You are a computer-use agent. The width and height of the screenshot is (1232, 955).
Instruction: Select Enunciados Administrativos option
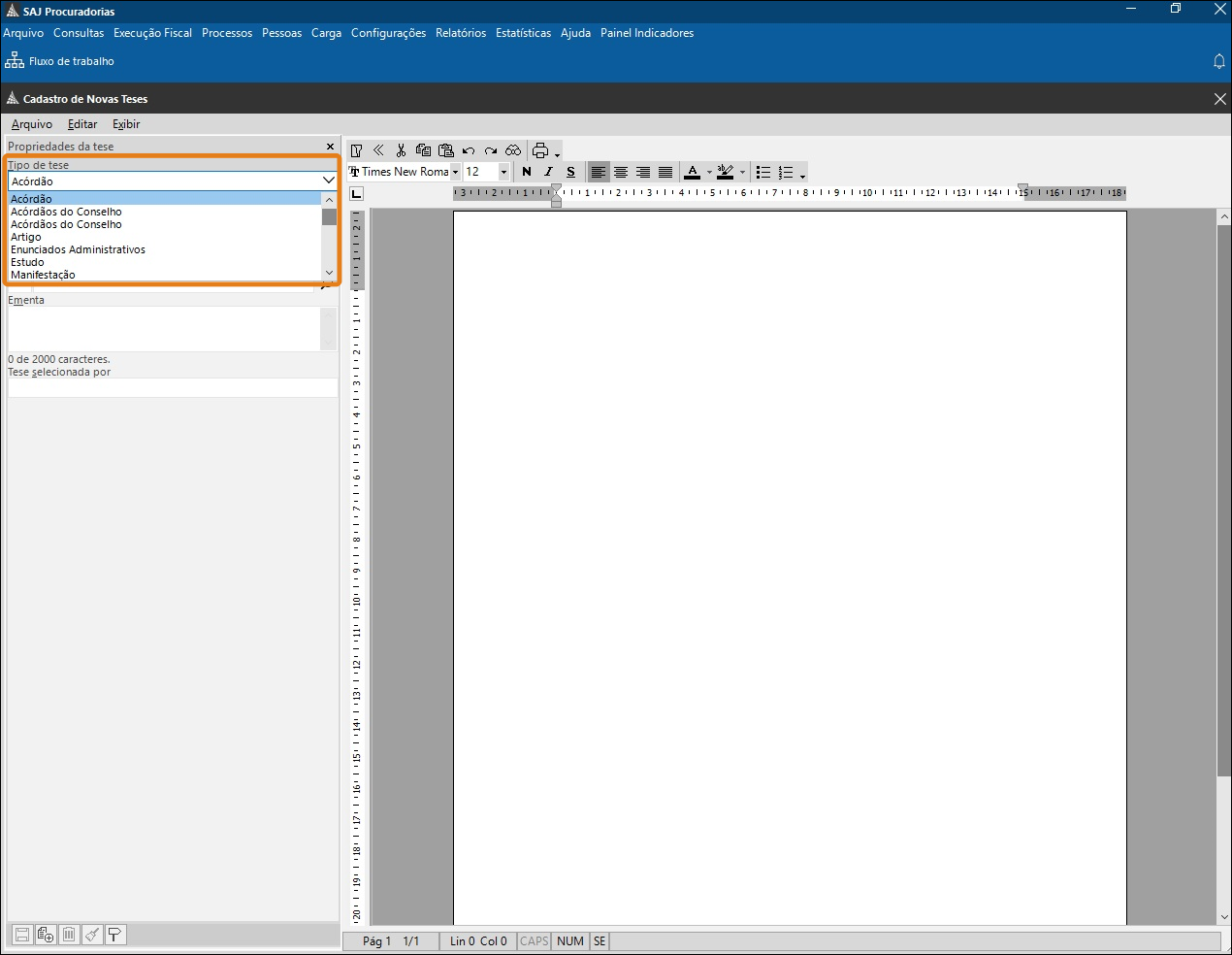click(165, 249)
